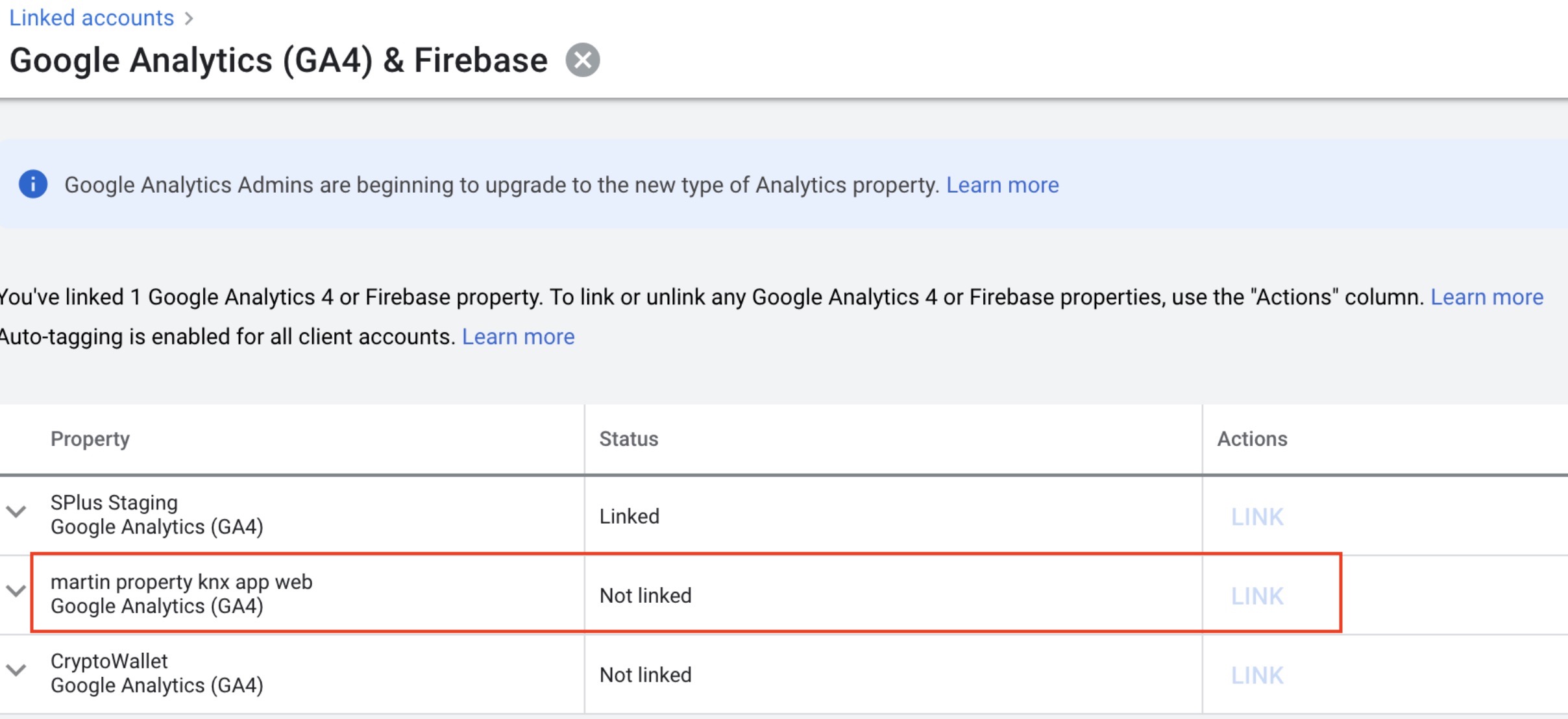Open Learn more about auto-tagging

518,337
